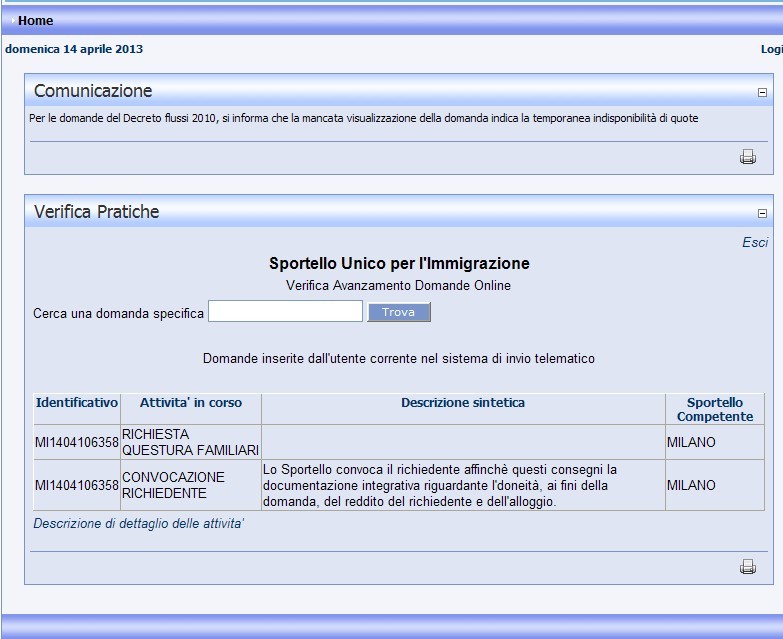Screen dimensions: 783x639
Task: Click the Sportello Competente column header
Action: tap(715, 409)
